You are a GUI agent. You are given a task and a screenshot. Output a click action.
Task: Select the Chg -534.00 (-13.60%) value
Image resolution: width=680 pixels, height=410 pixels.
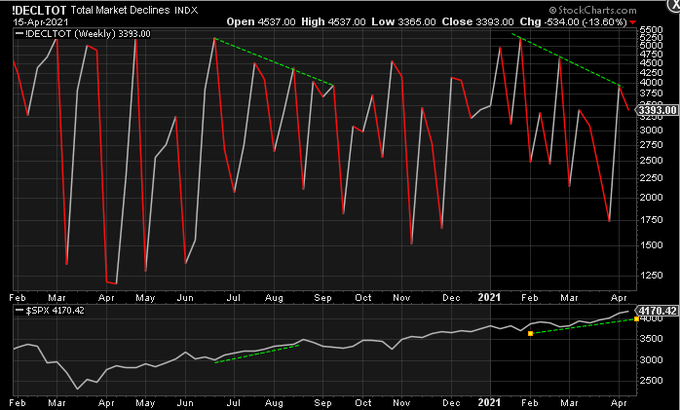(x=573, y=22)
